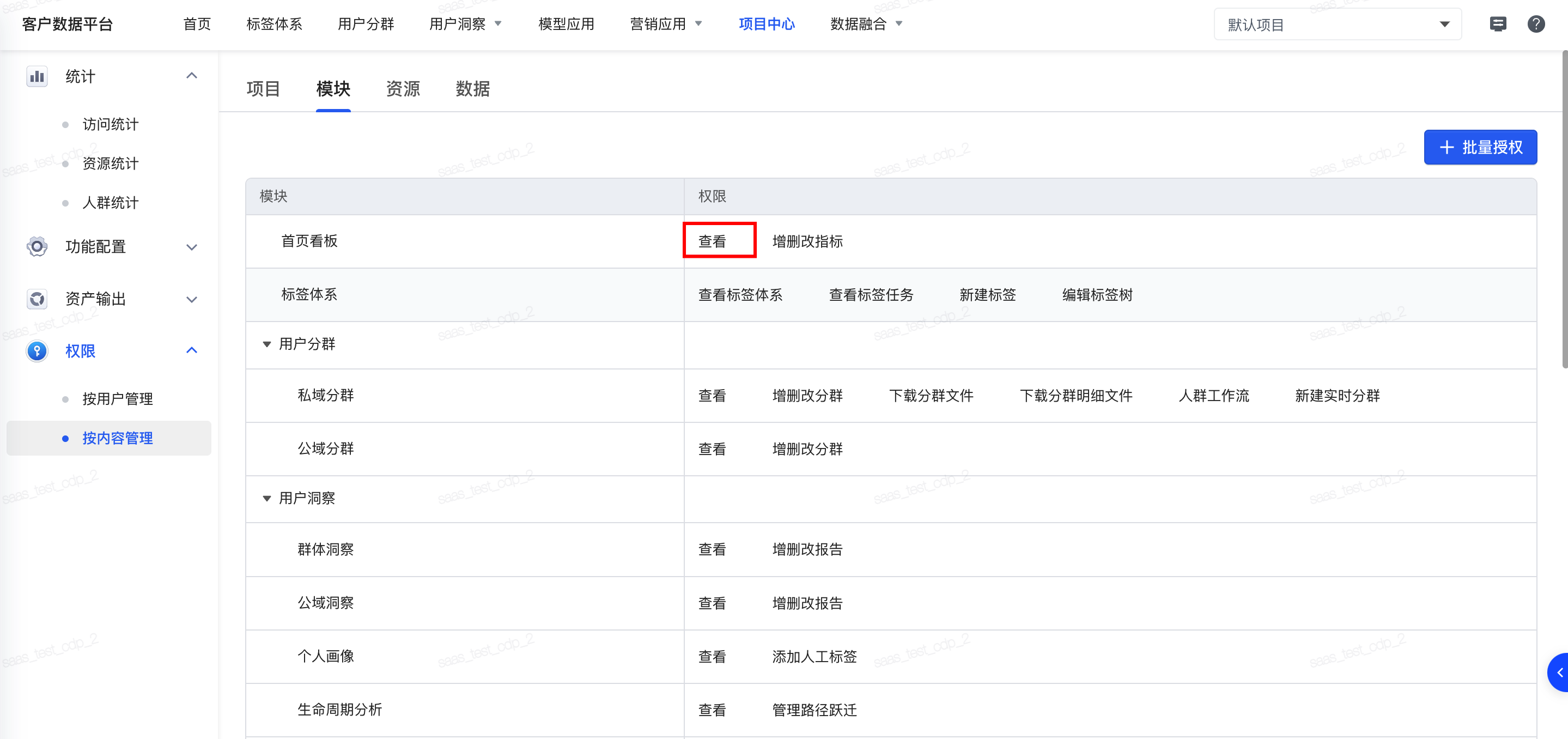Open the messages icon in the header
Viewport: 1568px width, 739px height.
1497,25
